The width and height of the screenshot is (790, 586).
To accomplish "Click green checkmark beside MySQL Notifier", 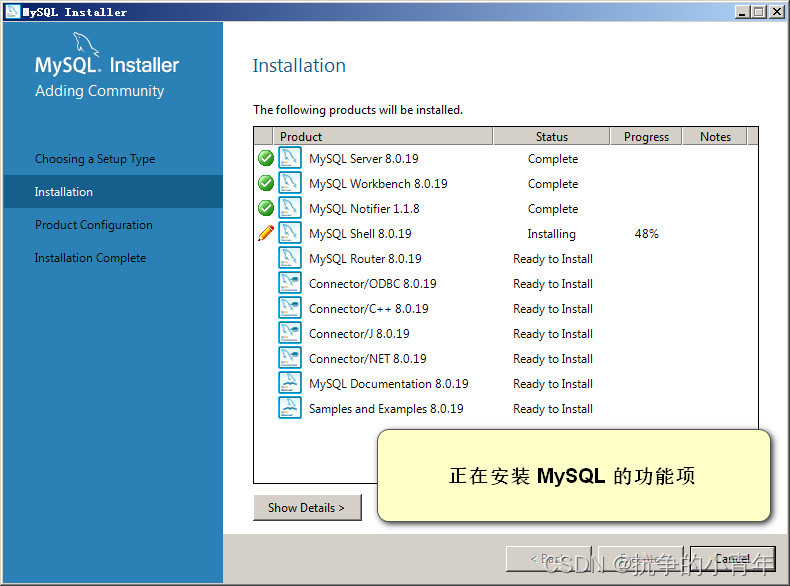I will click(x=266, y=208).
